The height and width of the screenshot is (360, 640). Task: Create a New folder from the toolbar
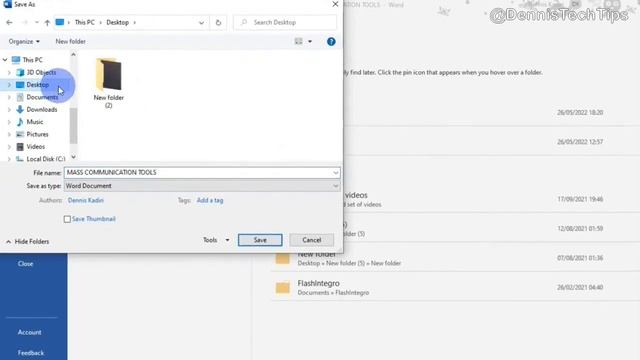click(x=71, y=42)
